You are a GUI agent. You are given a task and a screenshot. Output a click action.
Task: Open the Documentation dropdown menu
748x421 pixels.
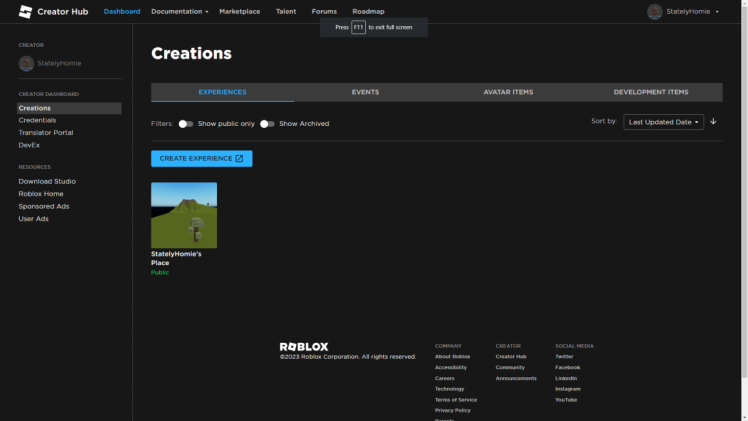179,11
